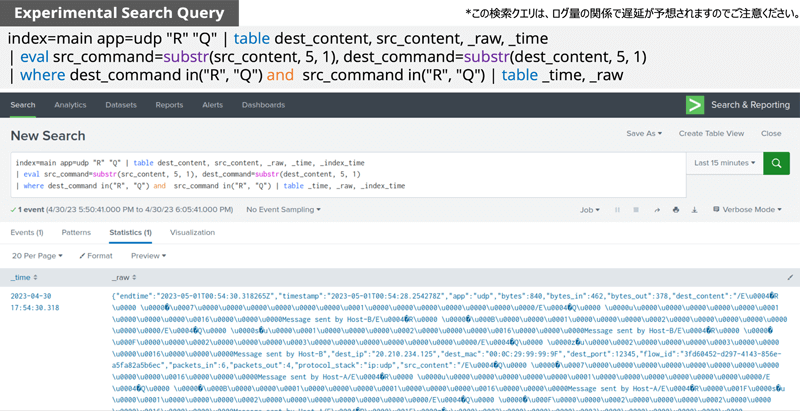Open Analytics in the navigation bar
The width and height of the screenshot is (800, 411).
click(x=70, y=105)
